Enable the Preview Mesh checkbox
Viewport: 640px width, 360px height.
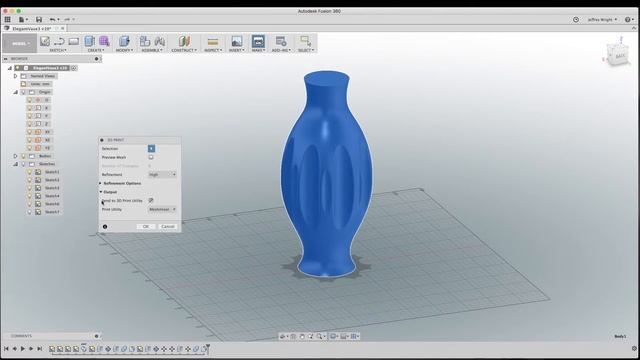151,157
